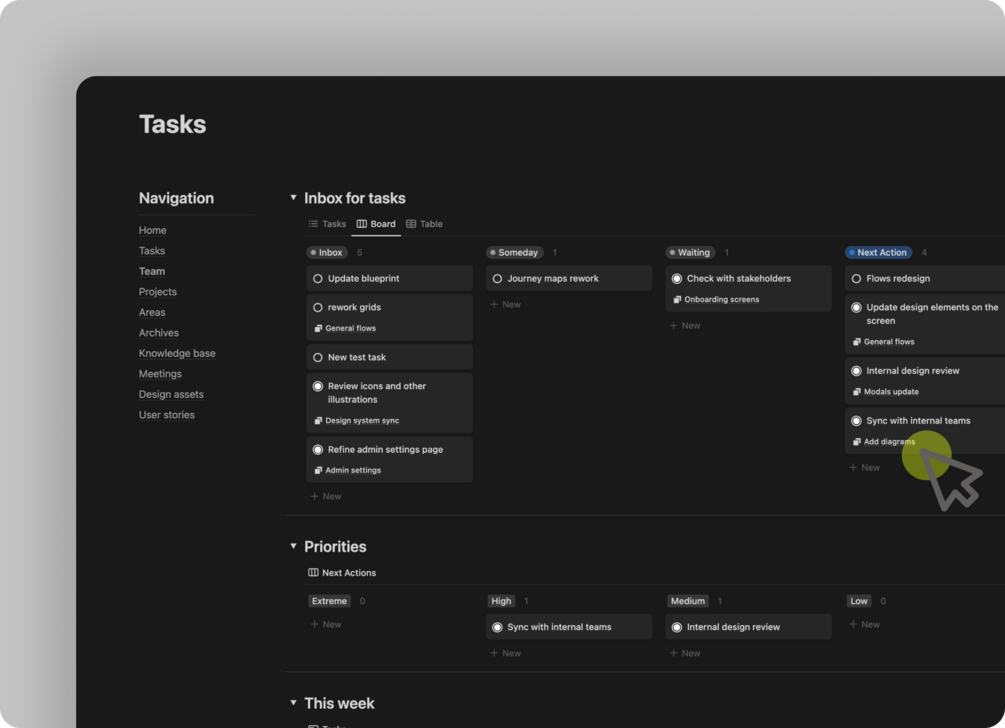This screenshot has width=1005, height=728.
Task: Click the Inbox status tag header
Action: tap(327, 252)
